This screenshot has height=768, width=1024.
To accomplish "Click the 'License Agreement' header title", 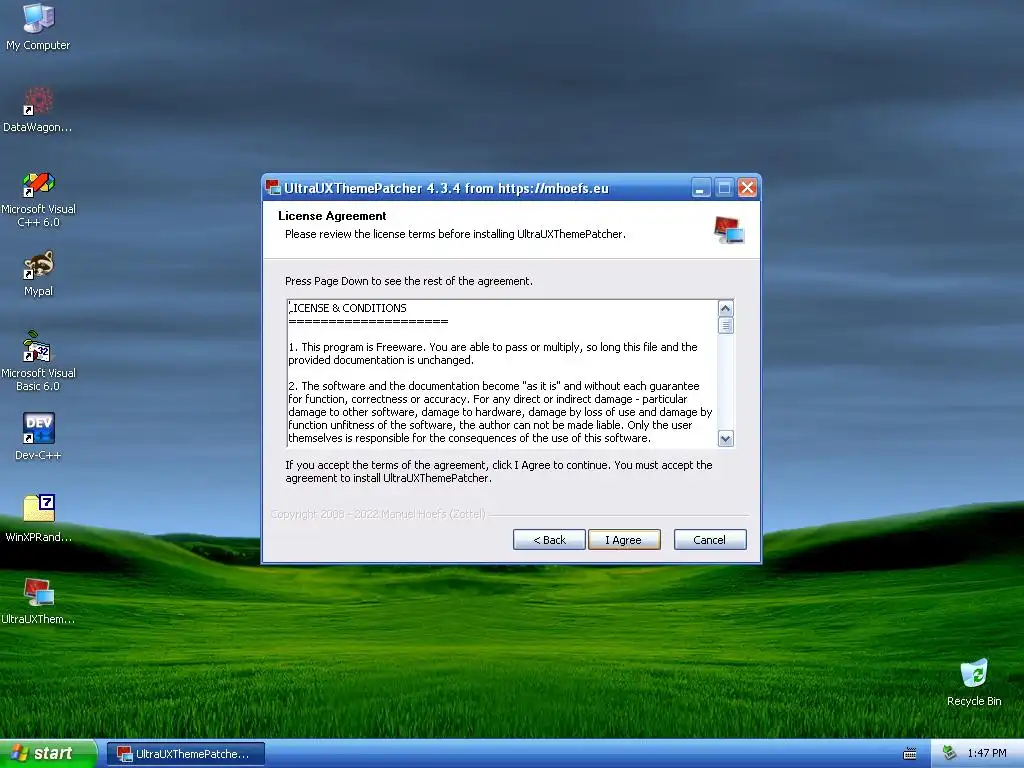I will coord(332,216).
